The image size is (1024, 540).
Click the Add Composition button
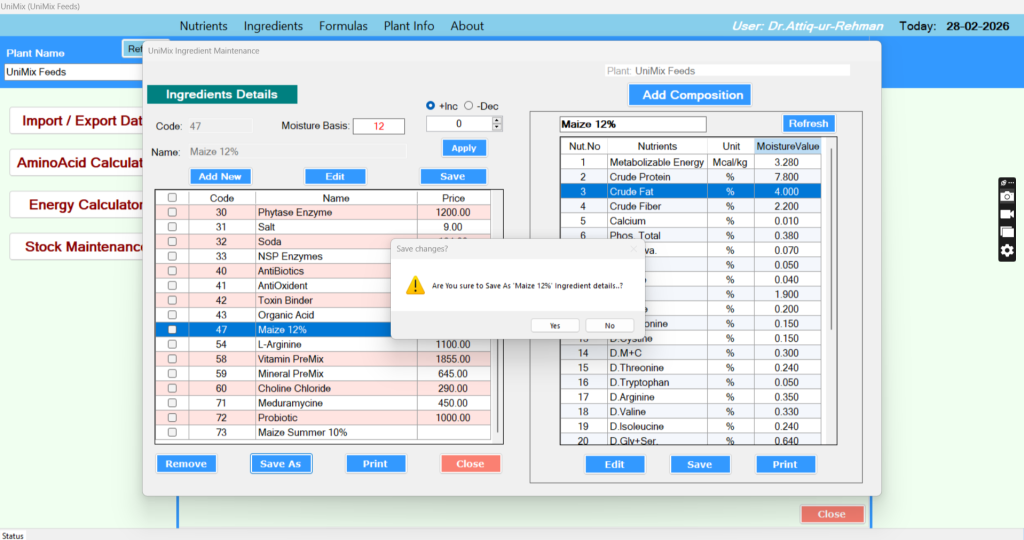[x=692, y=95]
